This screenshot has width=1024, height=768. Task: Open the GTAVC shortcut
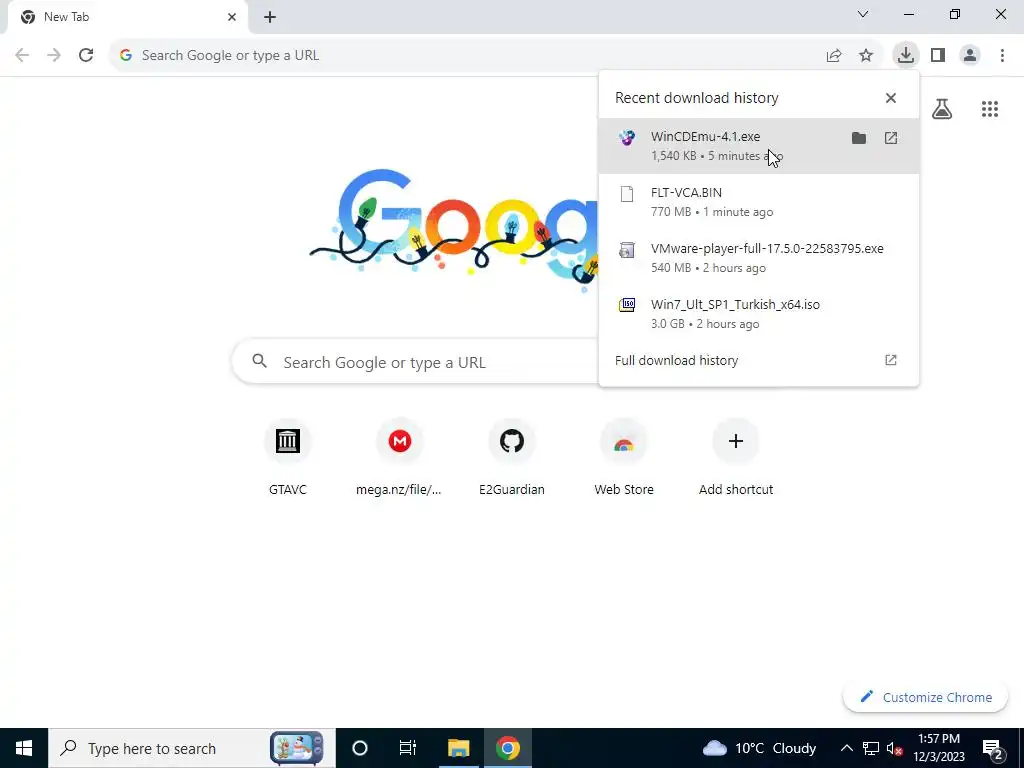(x=287, y=458)
